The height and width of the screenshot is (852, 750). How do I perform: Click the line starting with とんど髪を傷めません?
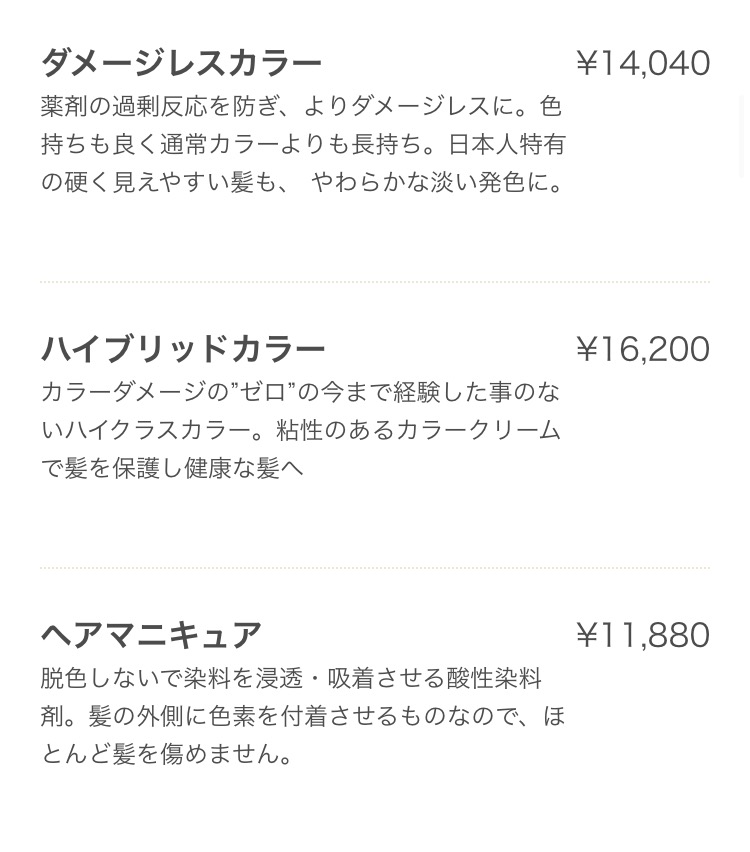pyautogui.click(x=168, y=754)
